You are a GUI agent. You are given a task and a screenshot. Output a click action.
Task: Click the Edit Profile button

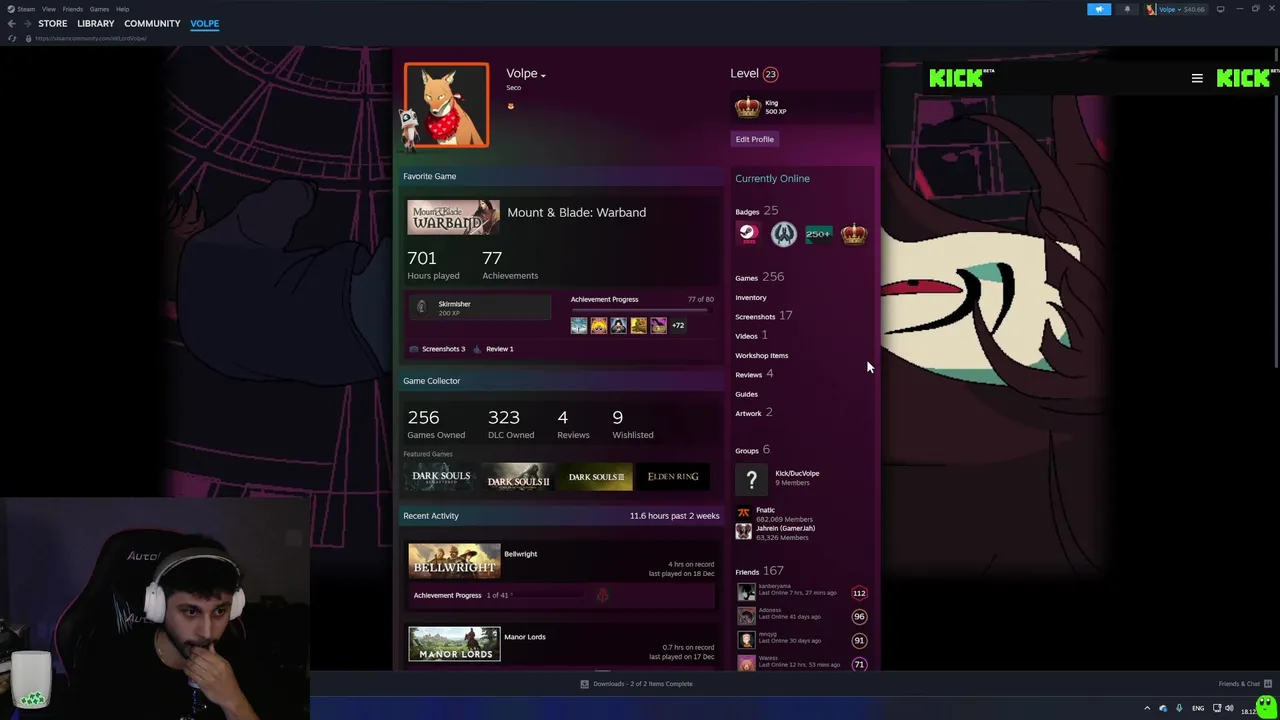[755, 139]
